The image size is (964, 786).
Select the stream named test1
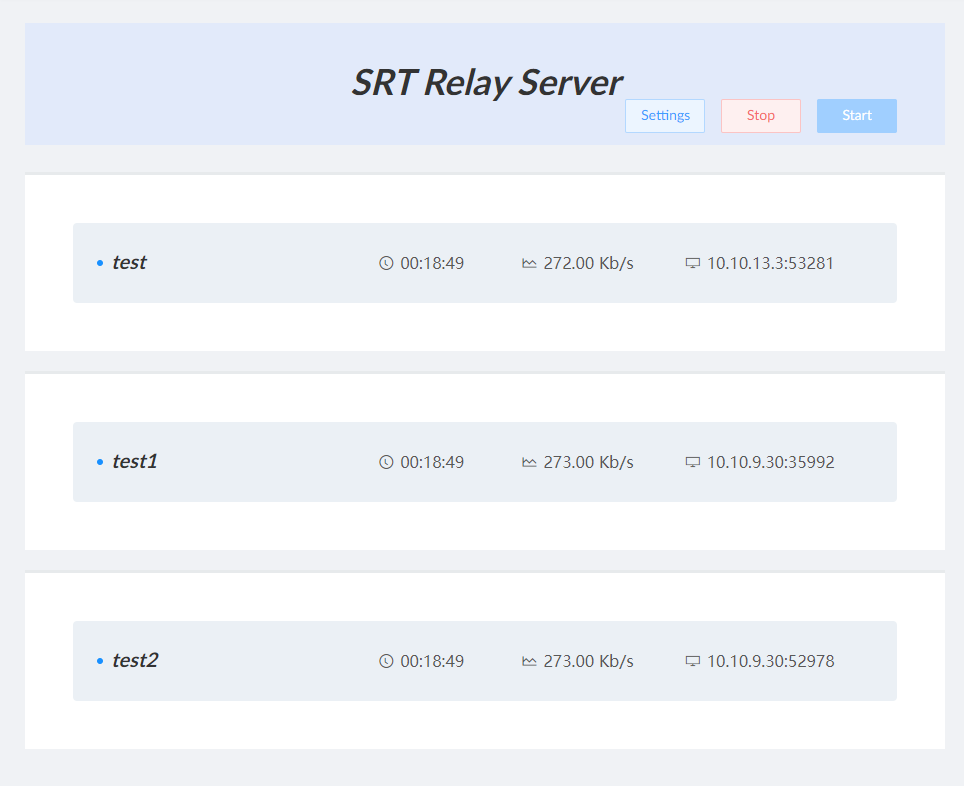point(135,462)
